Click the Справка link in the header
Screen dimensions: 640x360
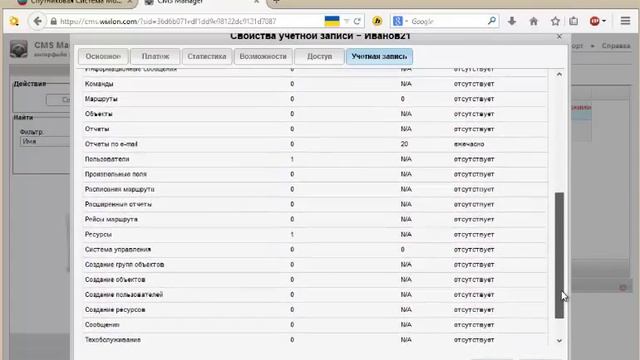tap(616, 46)
